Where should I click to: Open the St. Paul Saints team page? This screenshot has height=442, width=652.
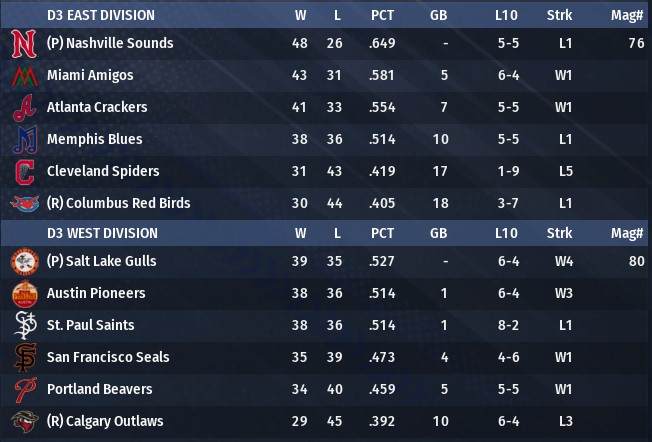point(90,325)
